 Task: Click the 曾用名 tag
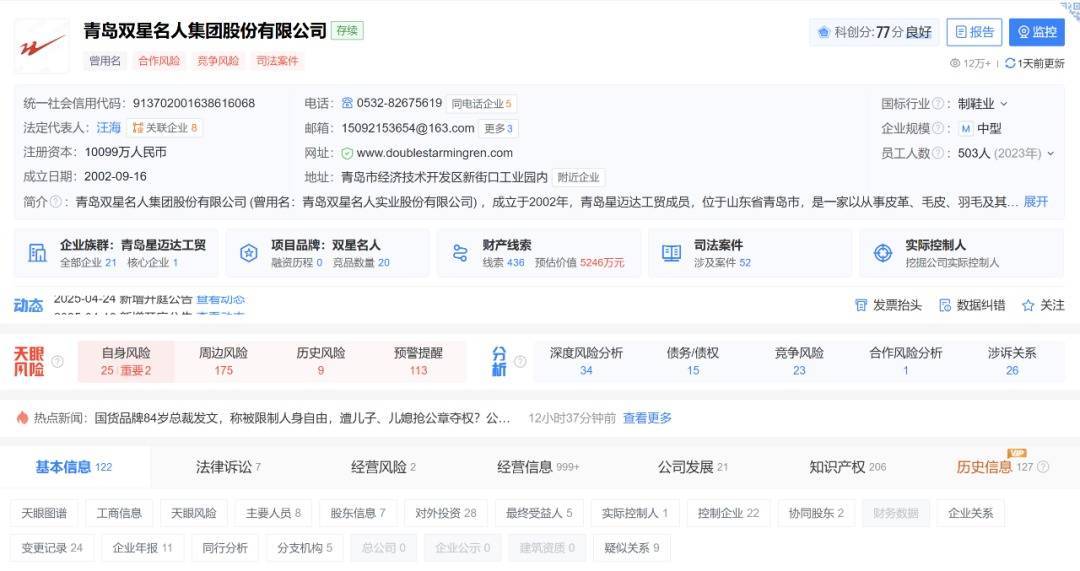pyautogui.click(x=105, y=61)
